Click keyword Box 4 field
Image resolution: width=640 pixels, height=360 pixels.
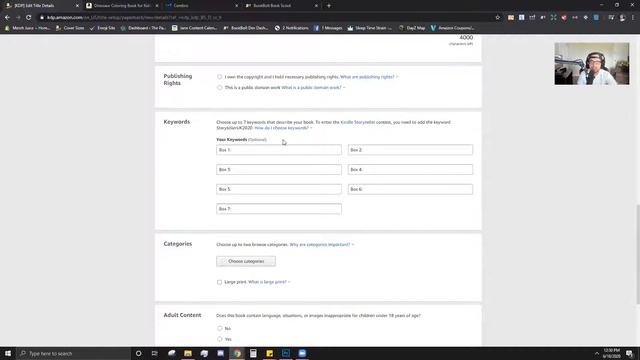[x=410, y=169]
